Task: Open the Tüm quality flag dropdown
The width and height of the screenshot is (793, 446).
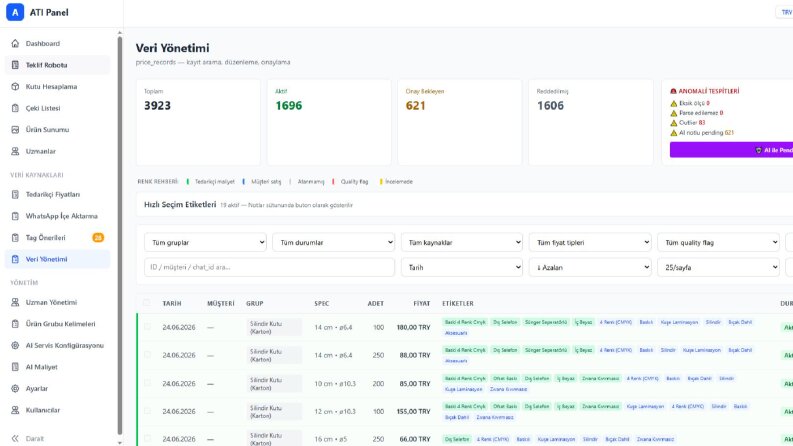Action: (719, 242)
